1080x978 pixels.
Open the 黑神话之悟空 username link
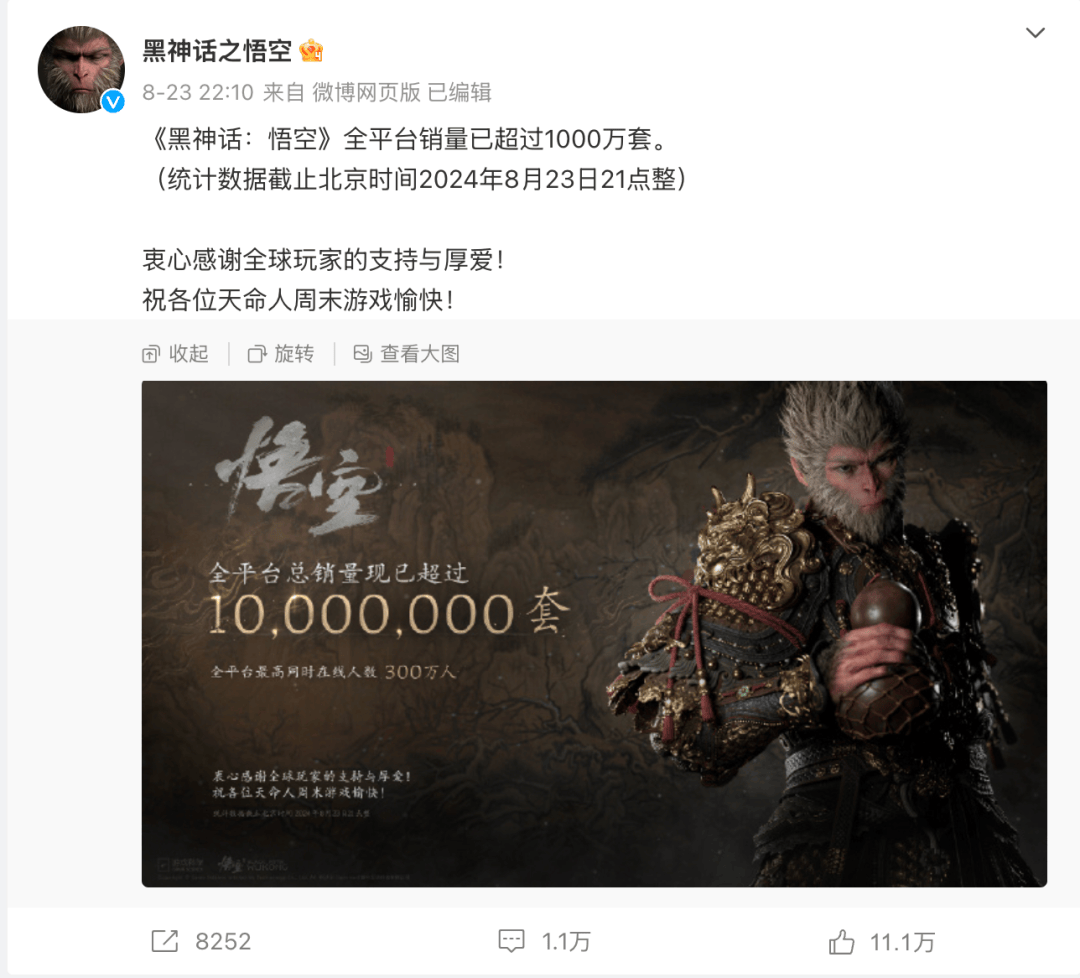[x=217, y=51]
